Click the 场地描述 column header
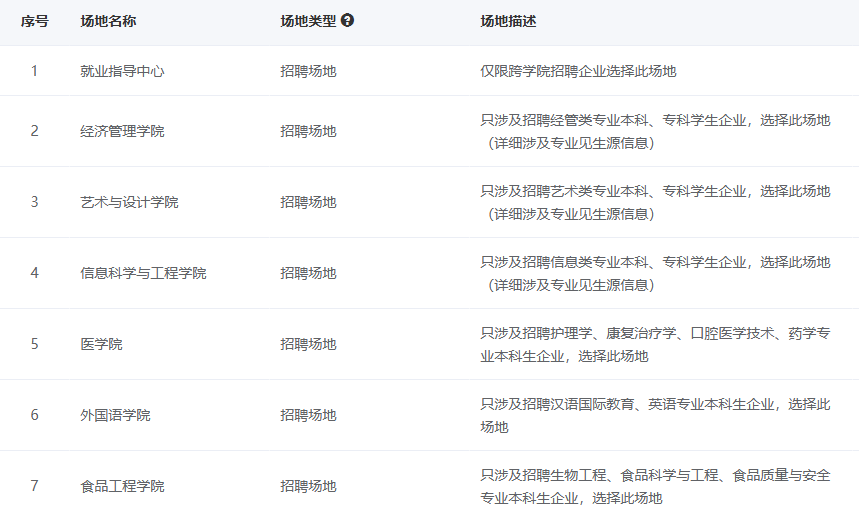The width and height of the screenshot is (859, 516). pyautogui.click(x=508, y=21)
